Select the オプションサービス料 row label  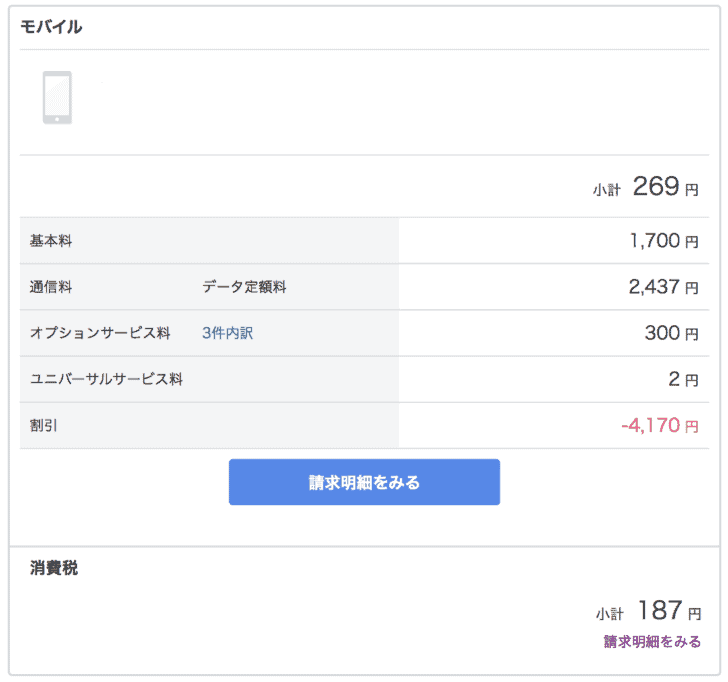tap(100, 333)
